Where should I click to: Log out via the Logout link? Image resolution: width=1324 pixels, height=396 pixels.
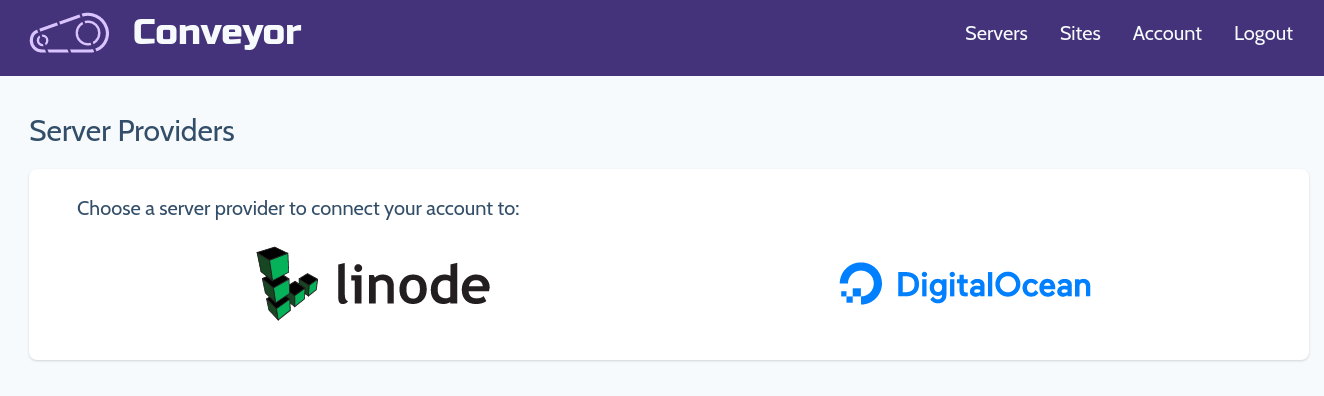pos(1263,33)
